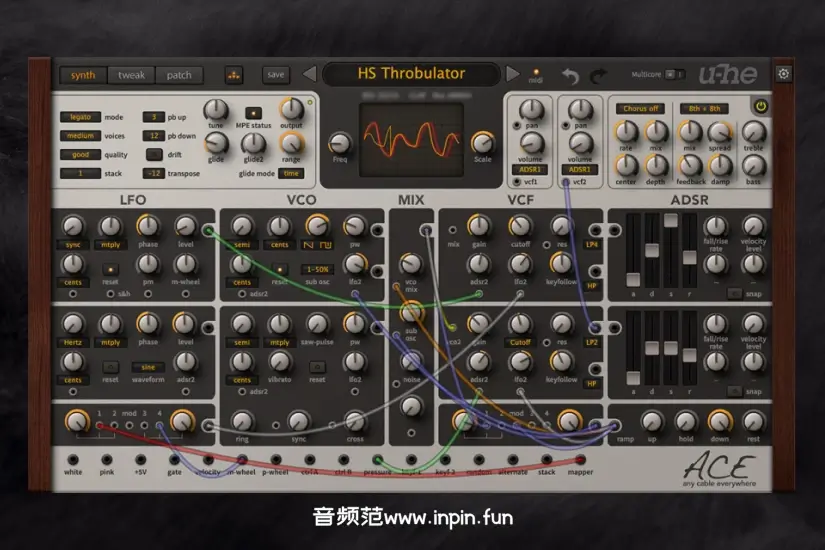The height and width of the screenshot is (550, 825).
Task: Open settings with the gear icon
Action: click(x=783, y=74)
